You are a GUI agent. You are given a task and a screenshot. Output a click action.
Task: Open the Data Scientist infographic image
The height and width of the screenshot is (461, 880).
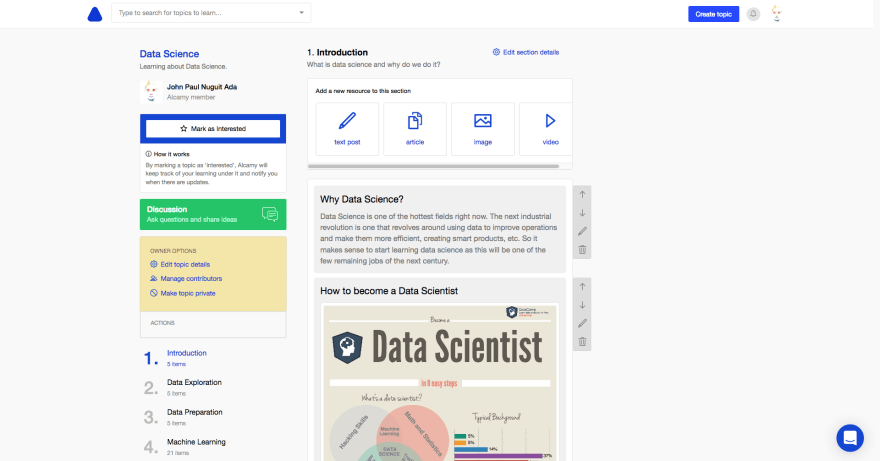tap(439, 382)
